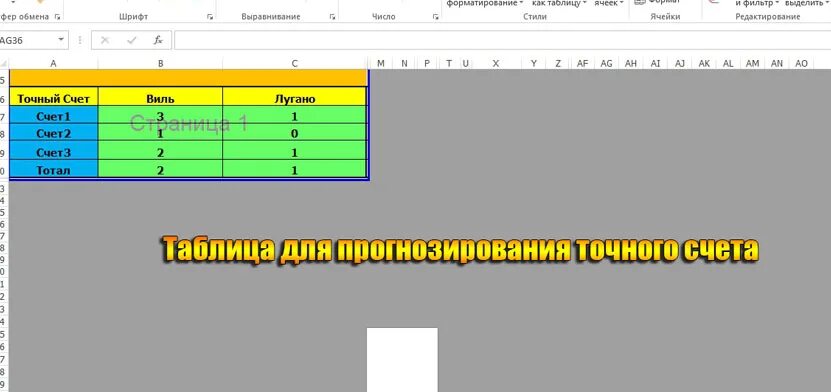The width and height of the screenshot is (831, 392).
Task: Select the Точный Счет header cell
Action: pos(54,96)
